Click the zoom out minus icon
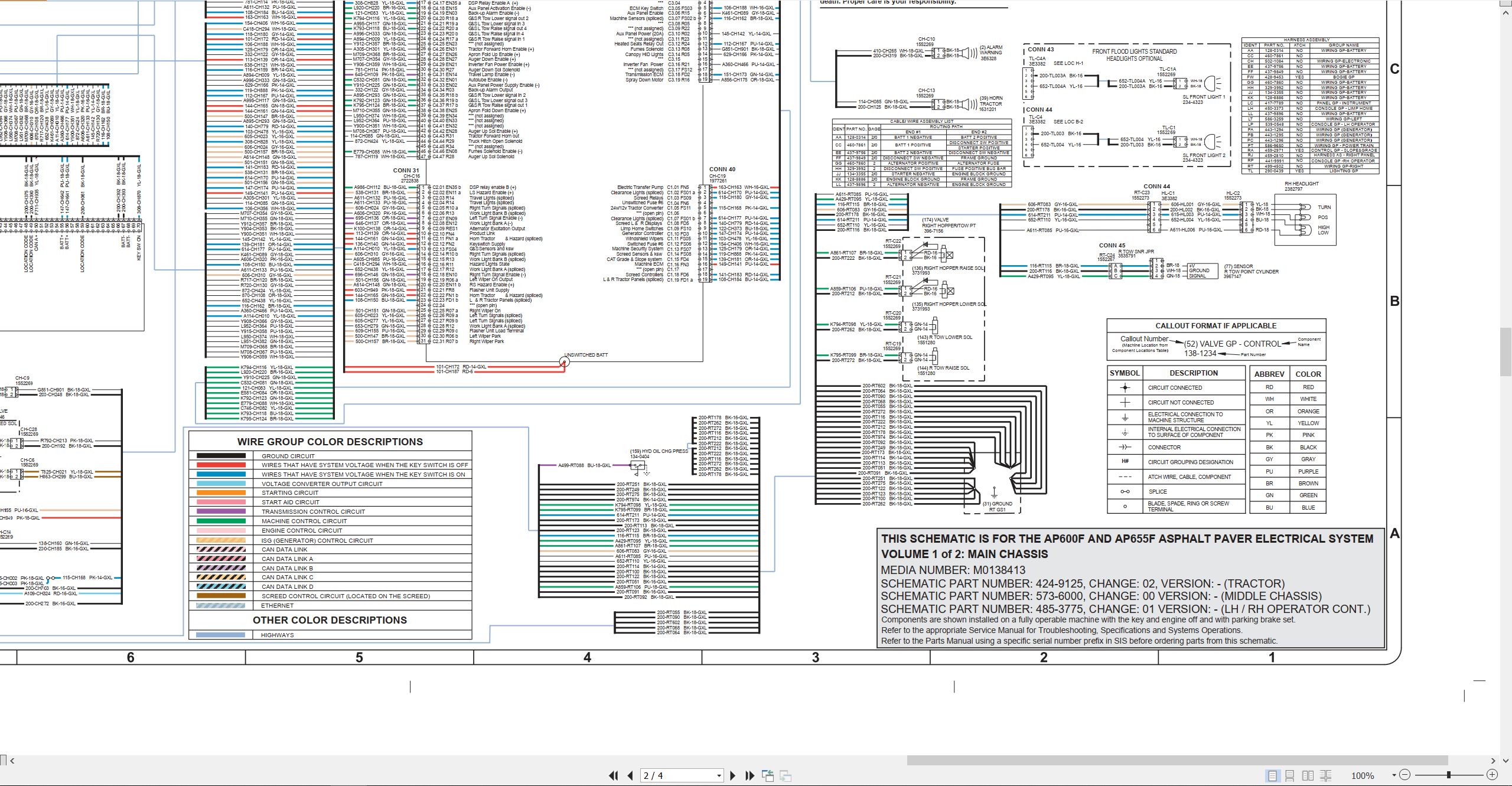Screen dimensions: 1512x786 pos(1405,774)
